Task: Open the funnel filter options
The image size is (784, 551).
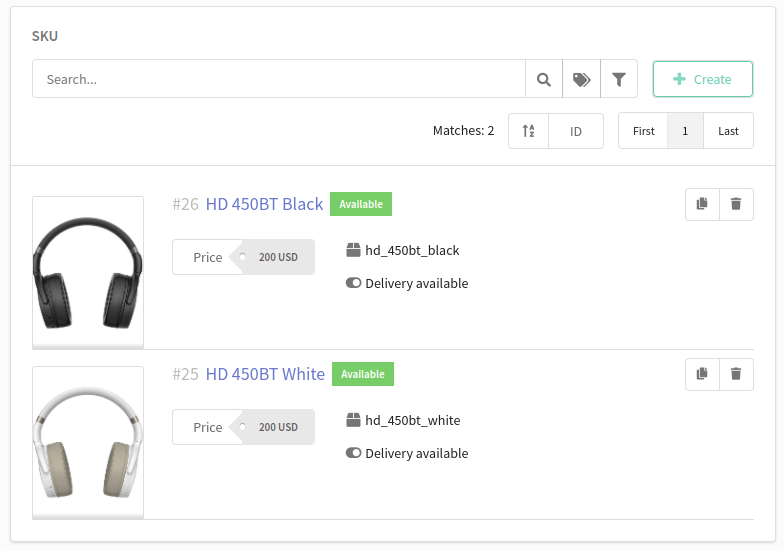Action: (x=619, y=79)
